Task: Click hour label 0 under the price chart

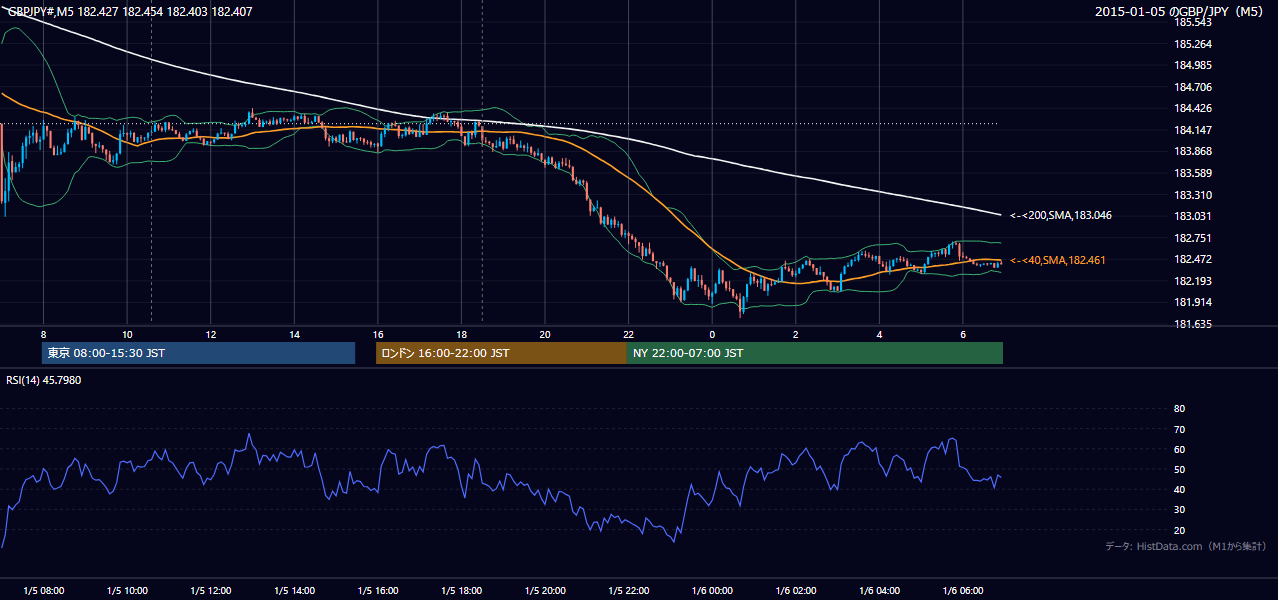Action: pyautogui.click(x=712, y=334)
